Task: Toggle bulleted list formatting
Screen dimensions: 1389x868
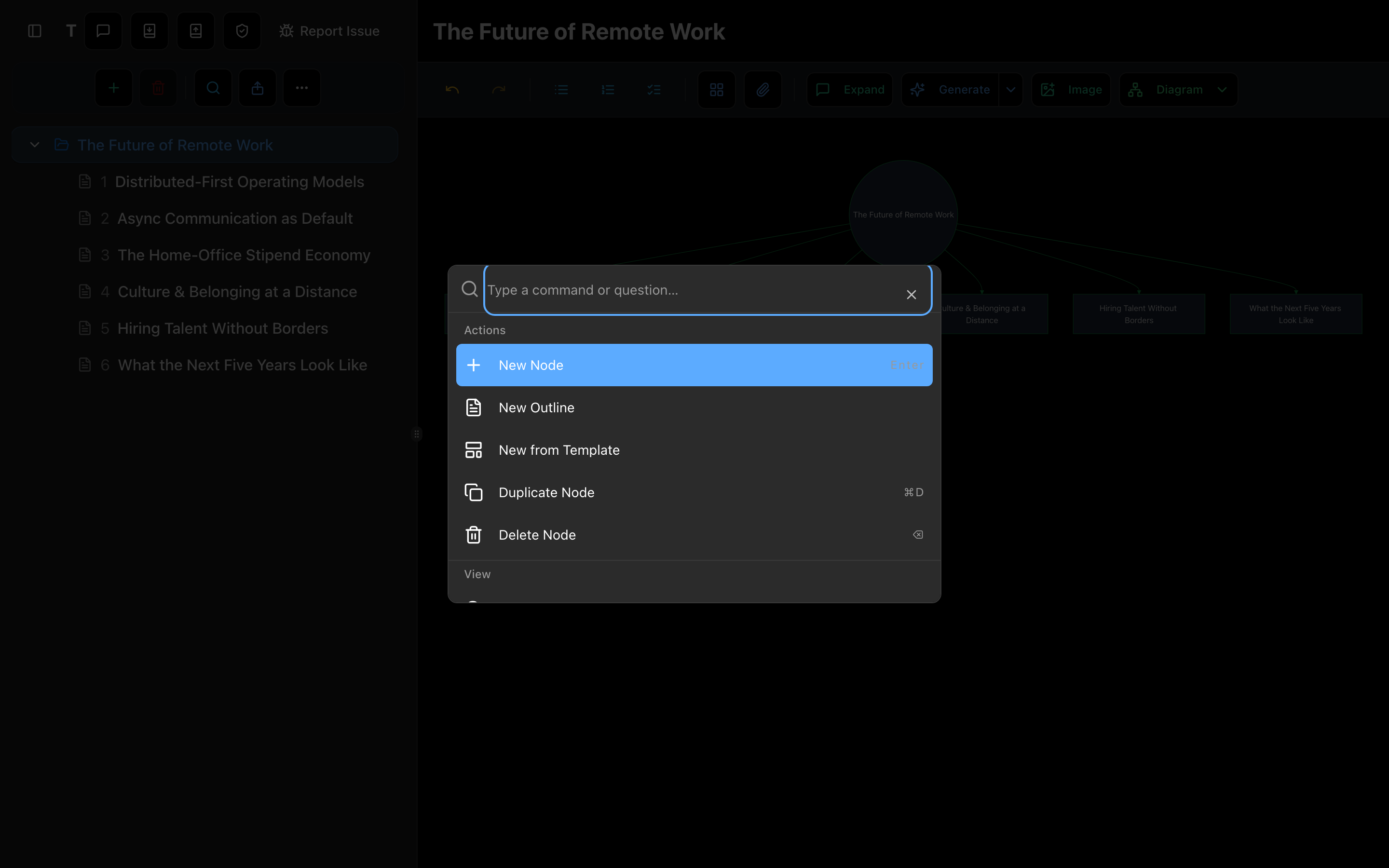Action: [x=561, y=90]
